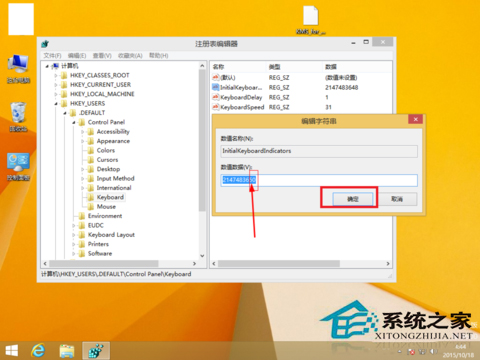The width and height of the screenshot is (480, 360).
Task: Select the HKEY_CLASSES_ROOT folder icon
Action: (x=64, y=75)
